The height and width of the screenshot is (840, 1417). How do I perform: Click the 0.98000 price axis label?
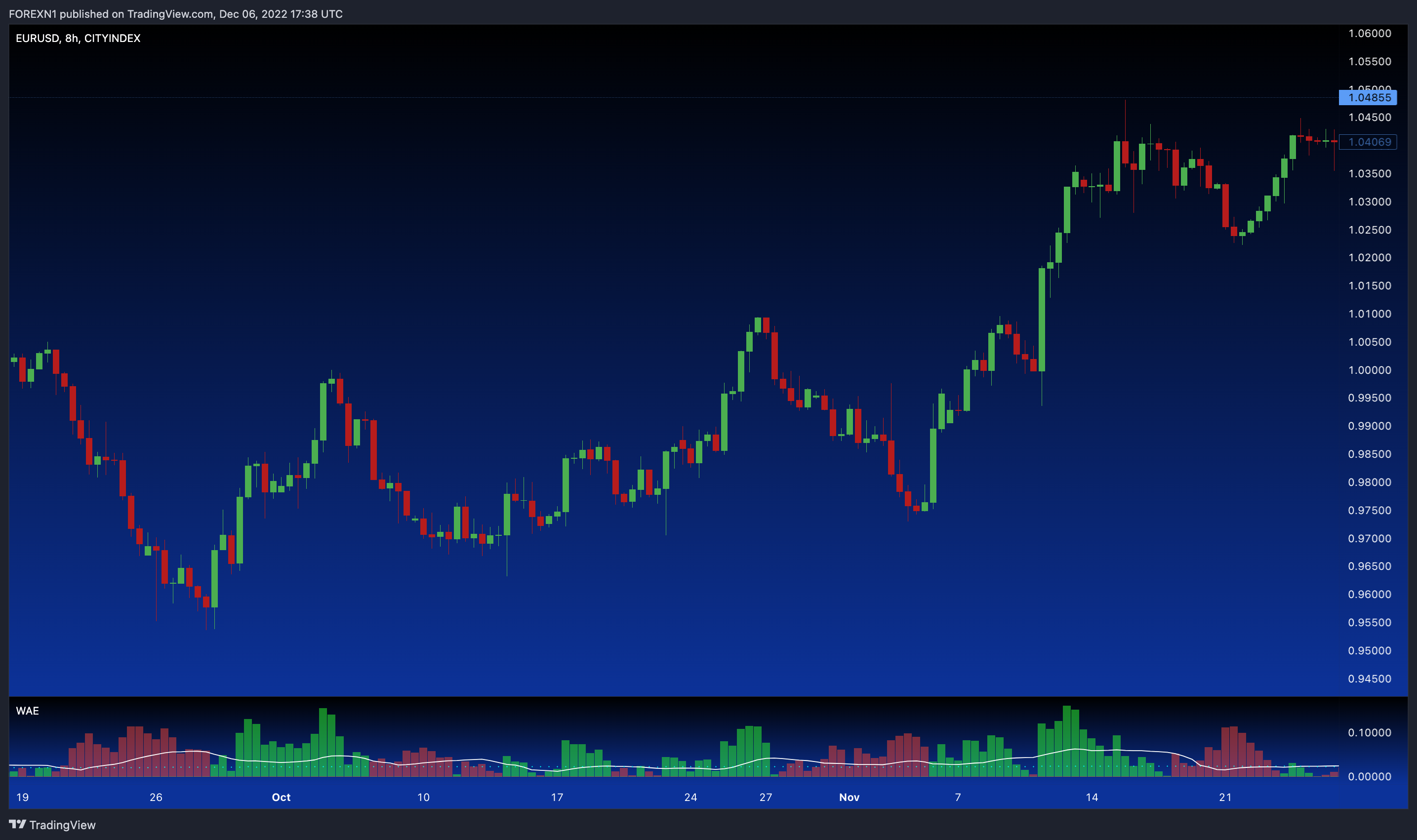coord(1370,482)
